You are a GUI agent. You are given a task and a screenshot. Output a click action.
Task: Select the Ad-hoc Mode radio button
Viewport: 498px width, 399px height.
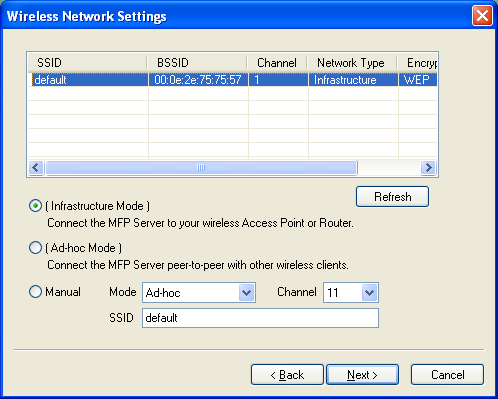(35, 248)
